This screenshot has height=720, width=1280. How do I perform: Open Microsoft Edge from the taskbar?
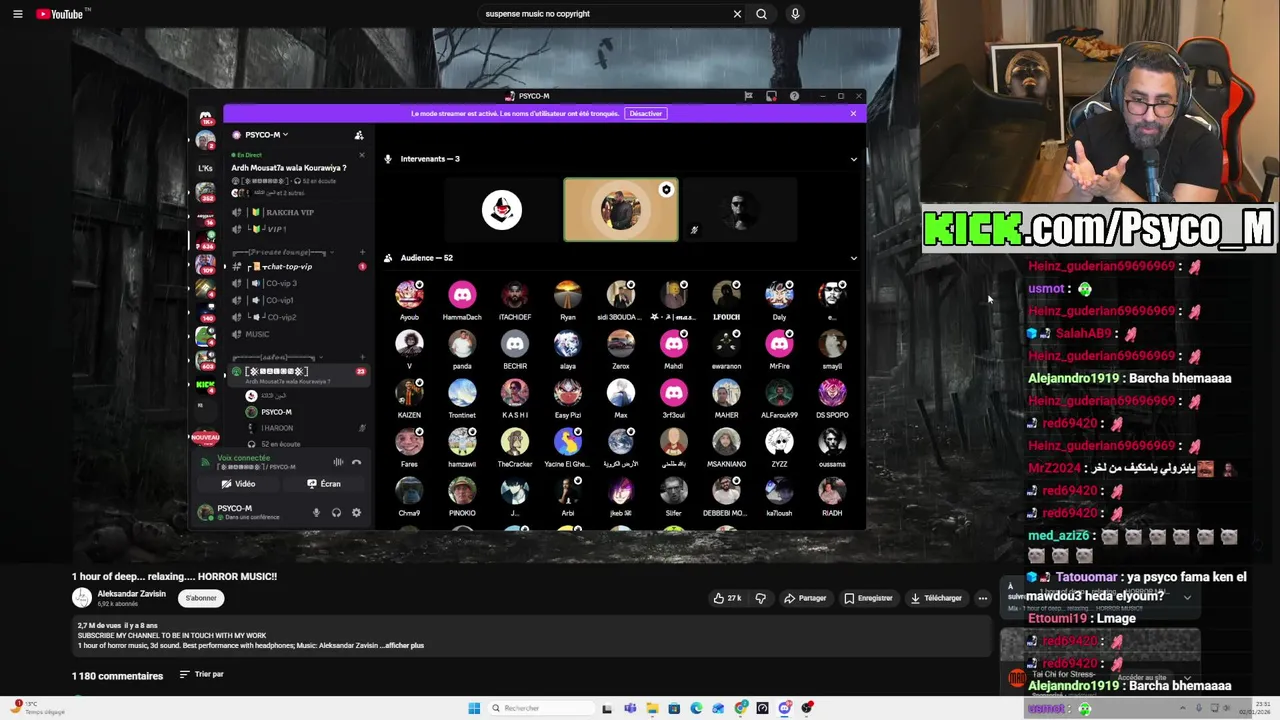pos(696,708)
